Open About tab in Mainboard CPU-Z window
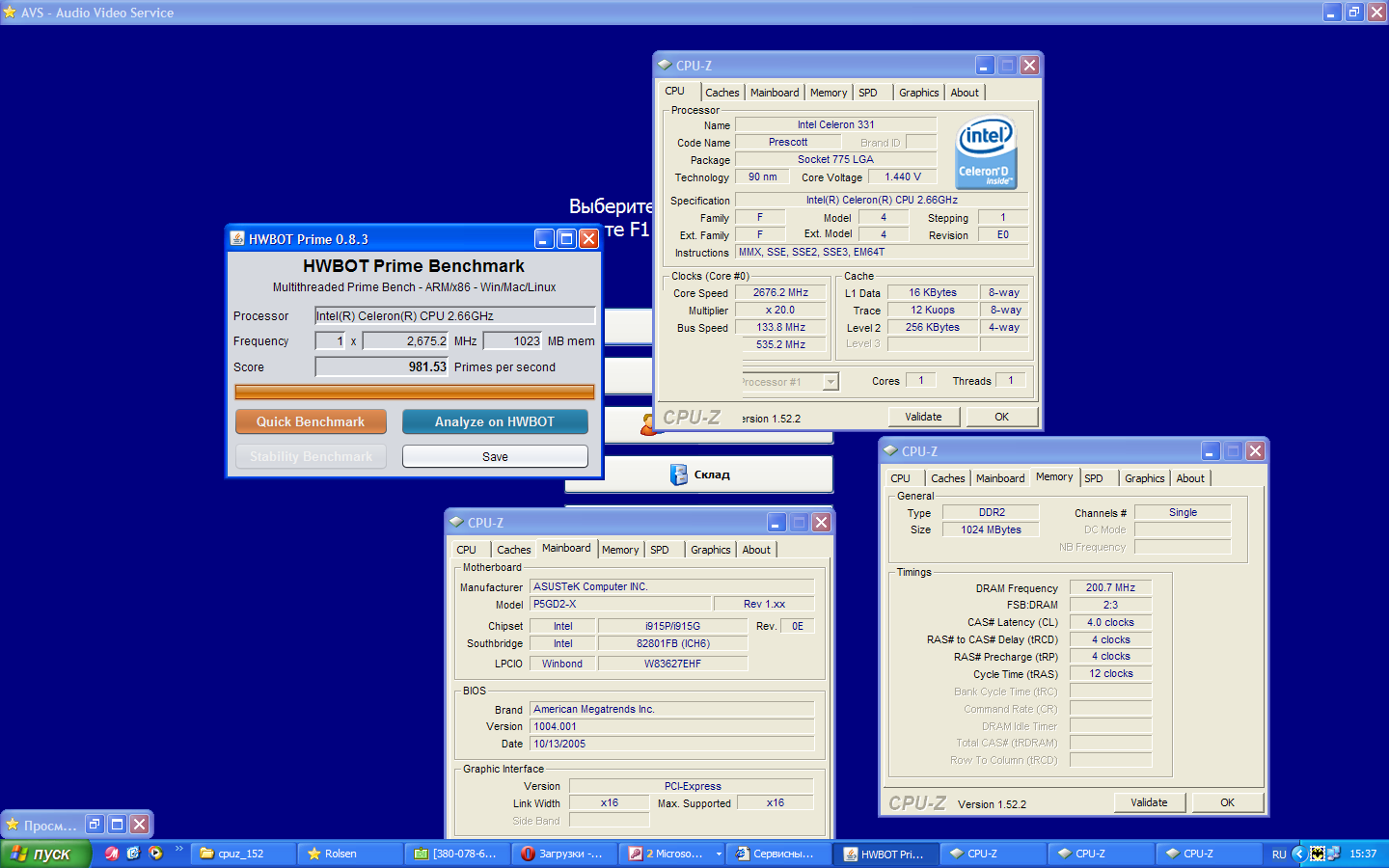This screenshot has height=868, width=1389. [x=756, y=550]
